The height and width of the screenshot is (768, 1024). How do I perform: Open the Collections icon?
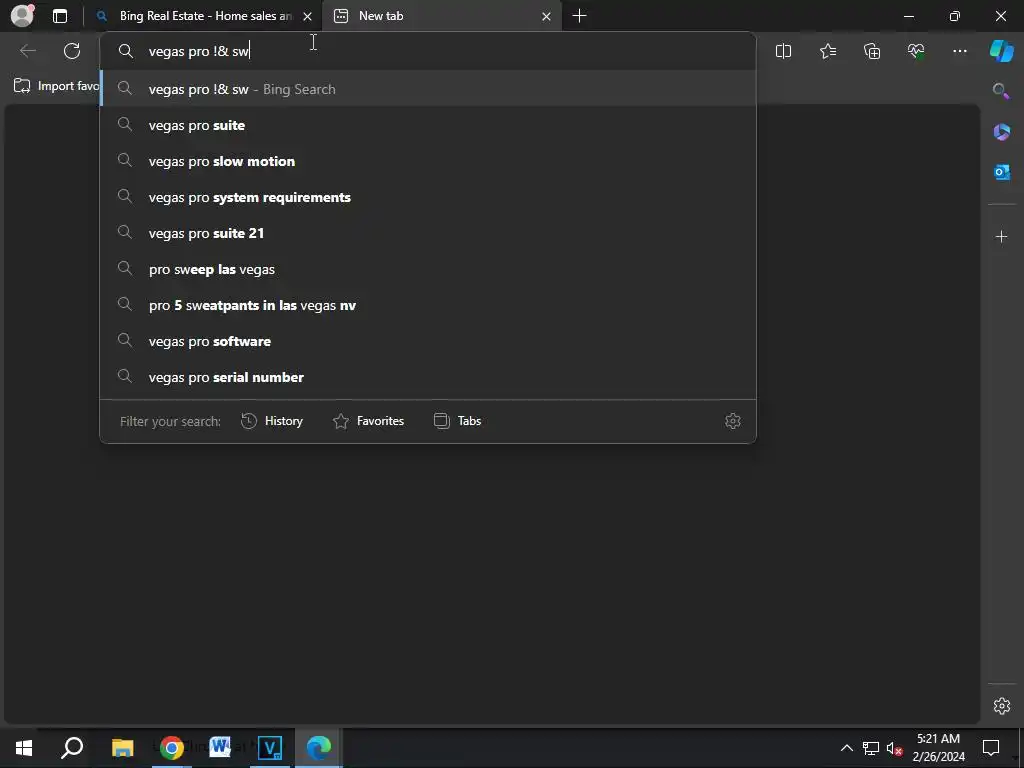[x=872, y=51]
